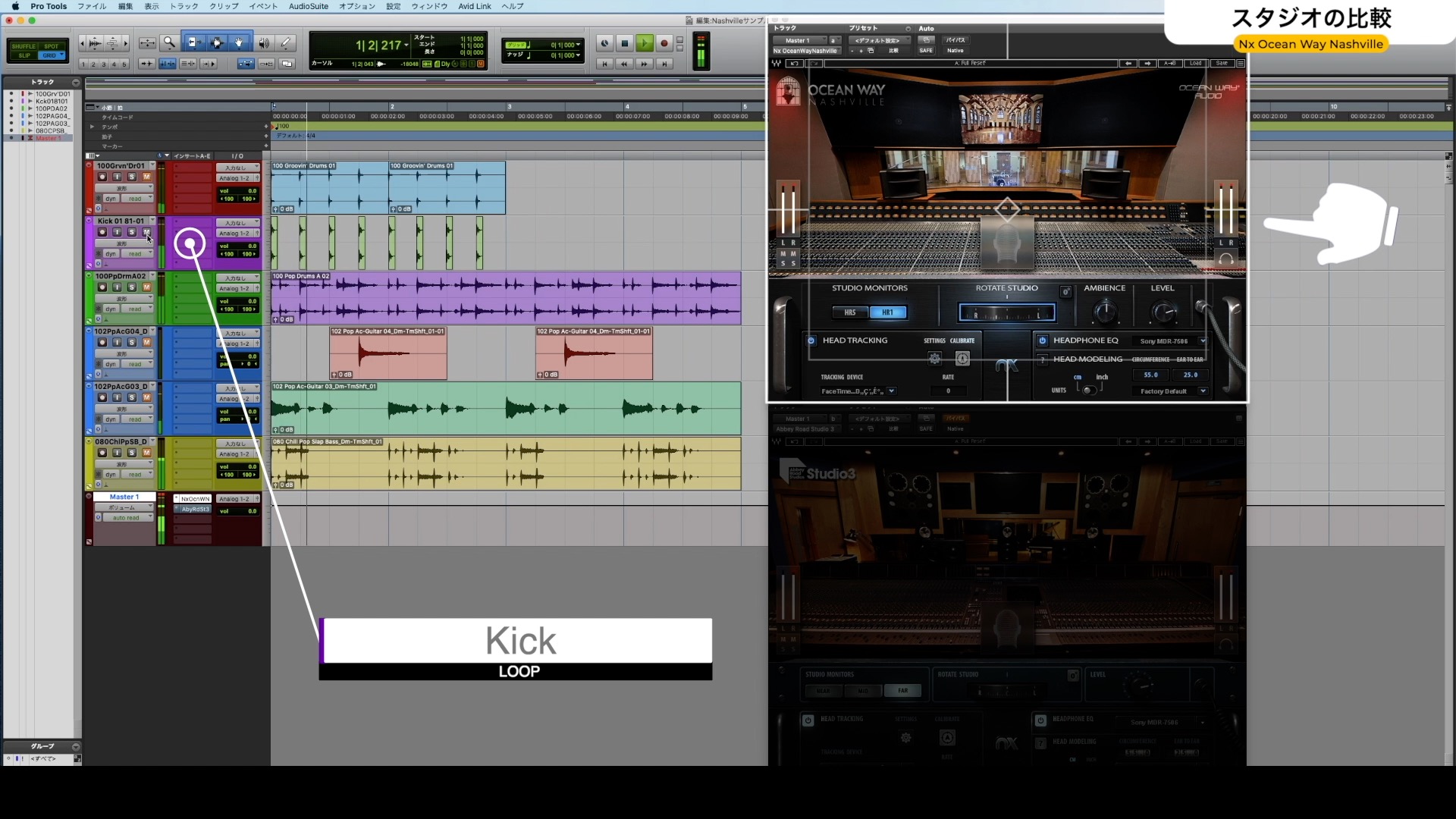Screen dimensions: 1456x819
Task: Mute the Kick 01 81-01 track
Action: click(146, 232)
